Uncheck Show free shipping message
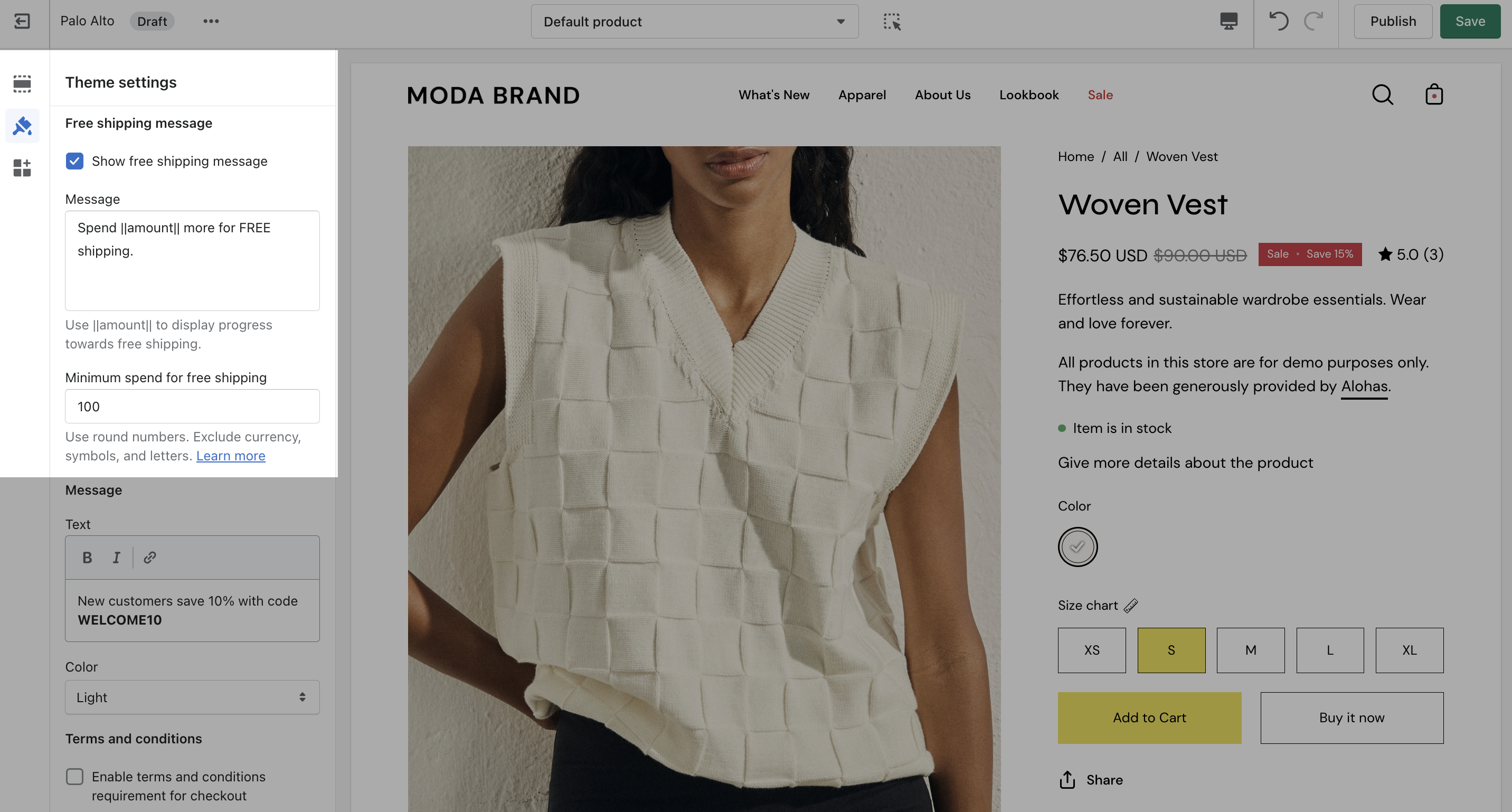This screenshot has height=812, width=1512. click(x=74, y=161)
